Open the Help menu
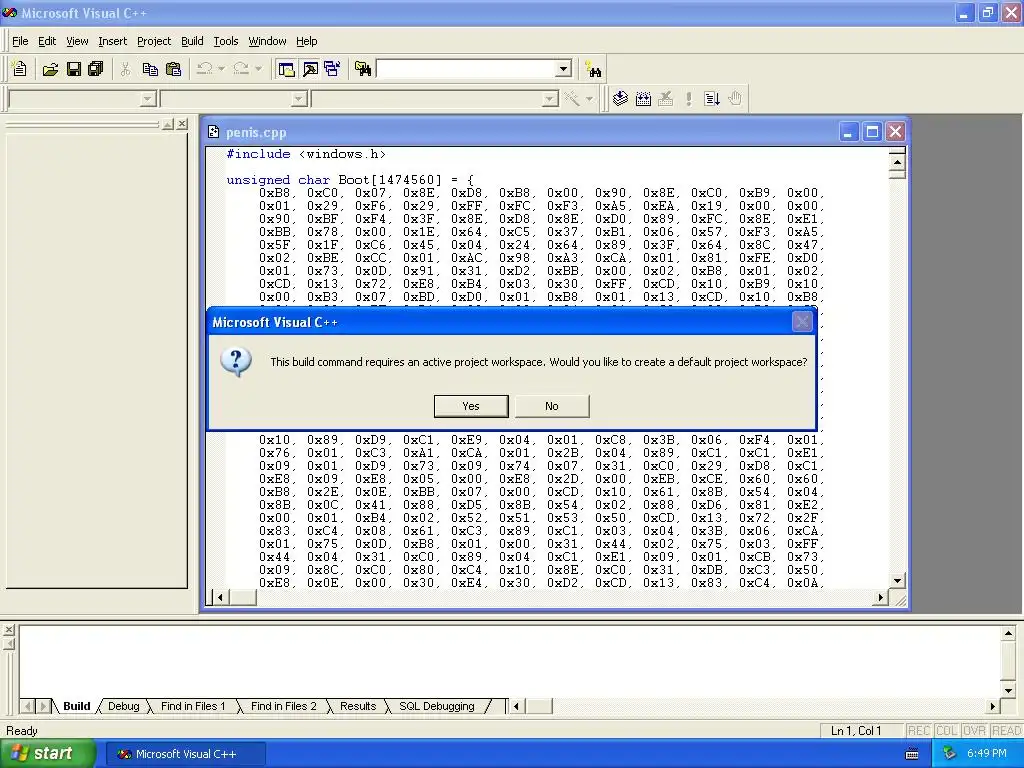 (306, 41)
